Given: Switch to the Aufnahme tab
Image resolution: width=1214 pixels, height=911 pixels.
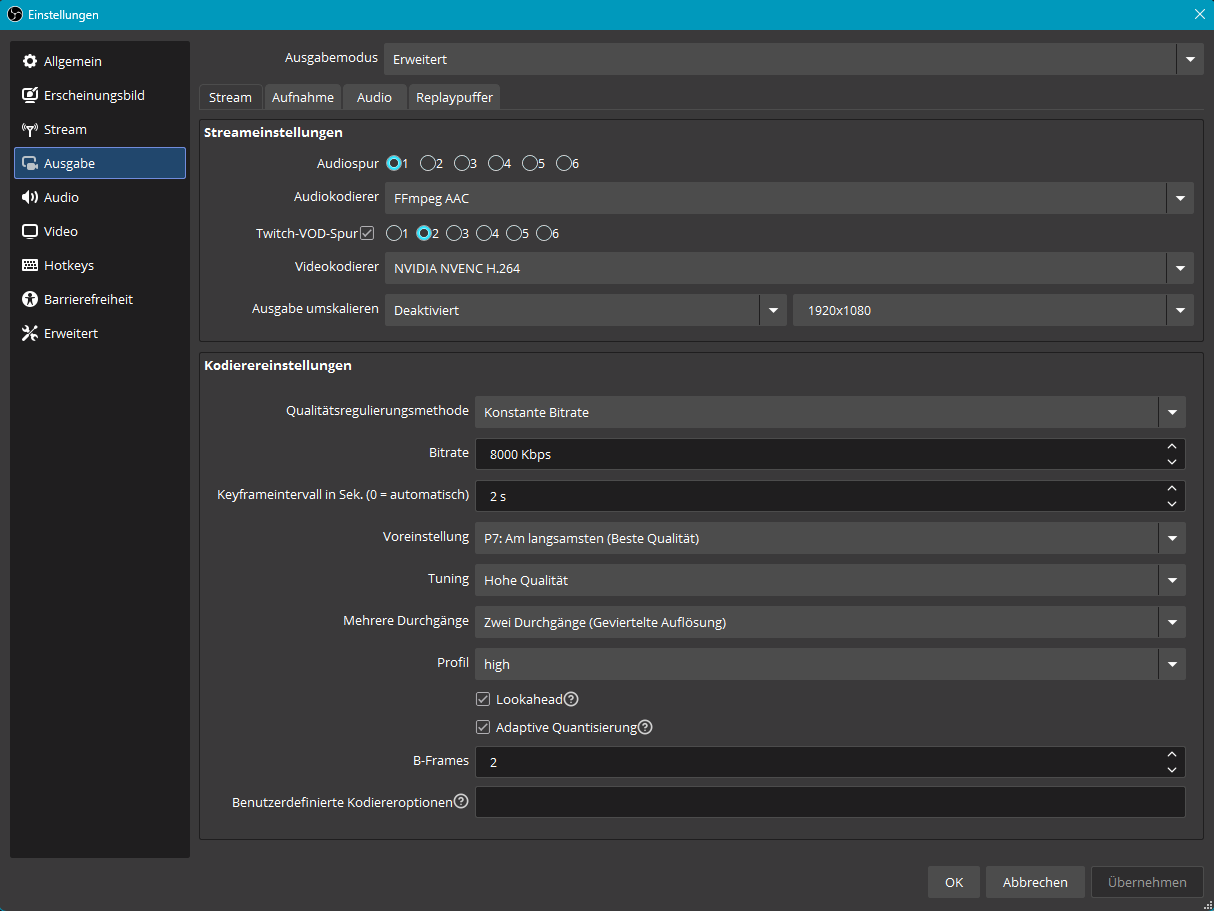Looking at the screenshot, I should pyautogui.click(x=302, y=97).
